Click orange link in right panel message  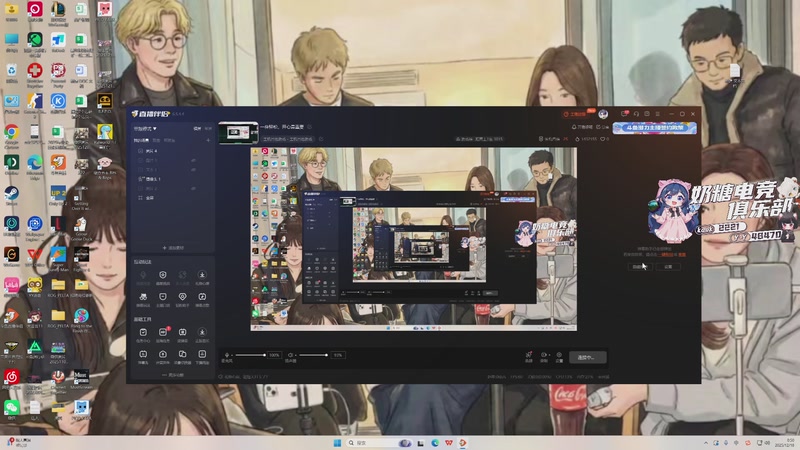(x=667, y=254)
